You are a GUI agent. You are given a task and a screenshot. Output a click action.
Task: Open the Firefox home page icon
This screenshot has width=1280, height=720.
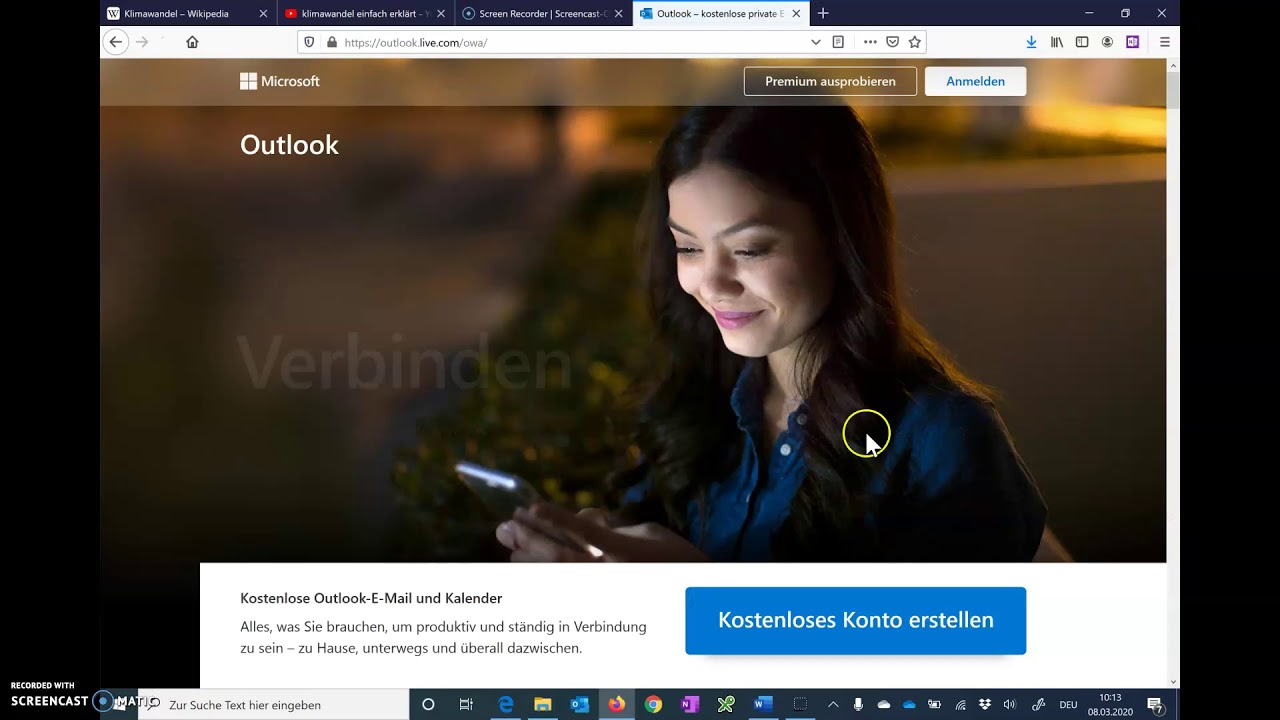pos(192,42)
